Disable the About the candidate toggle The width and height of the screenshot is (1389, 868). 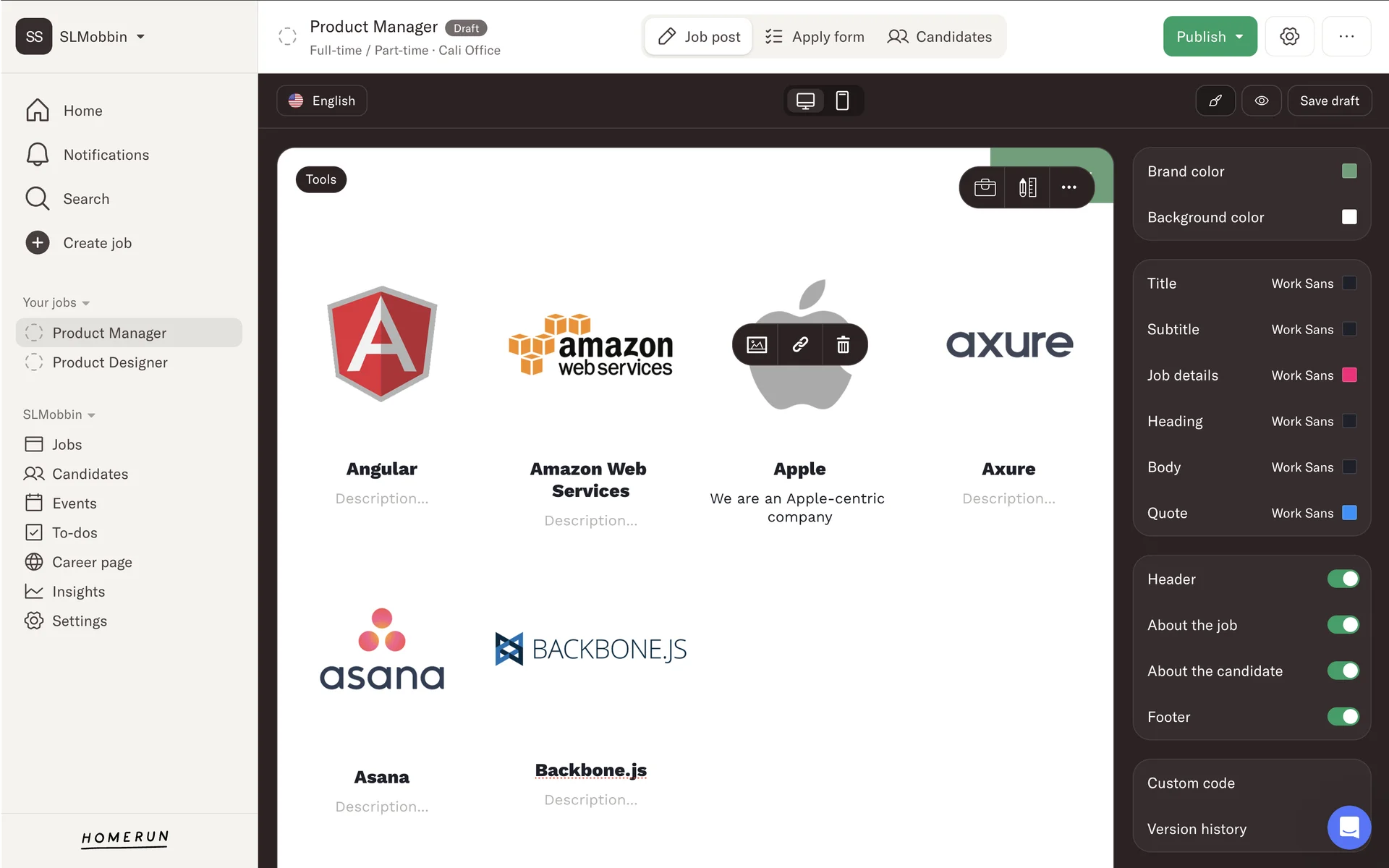1343,671
